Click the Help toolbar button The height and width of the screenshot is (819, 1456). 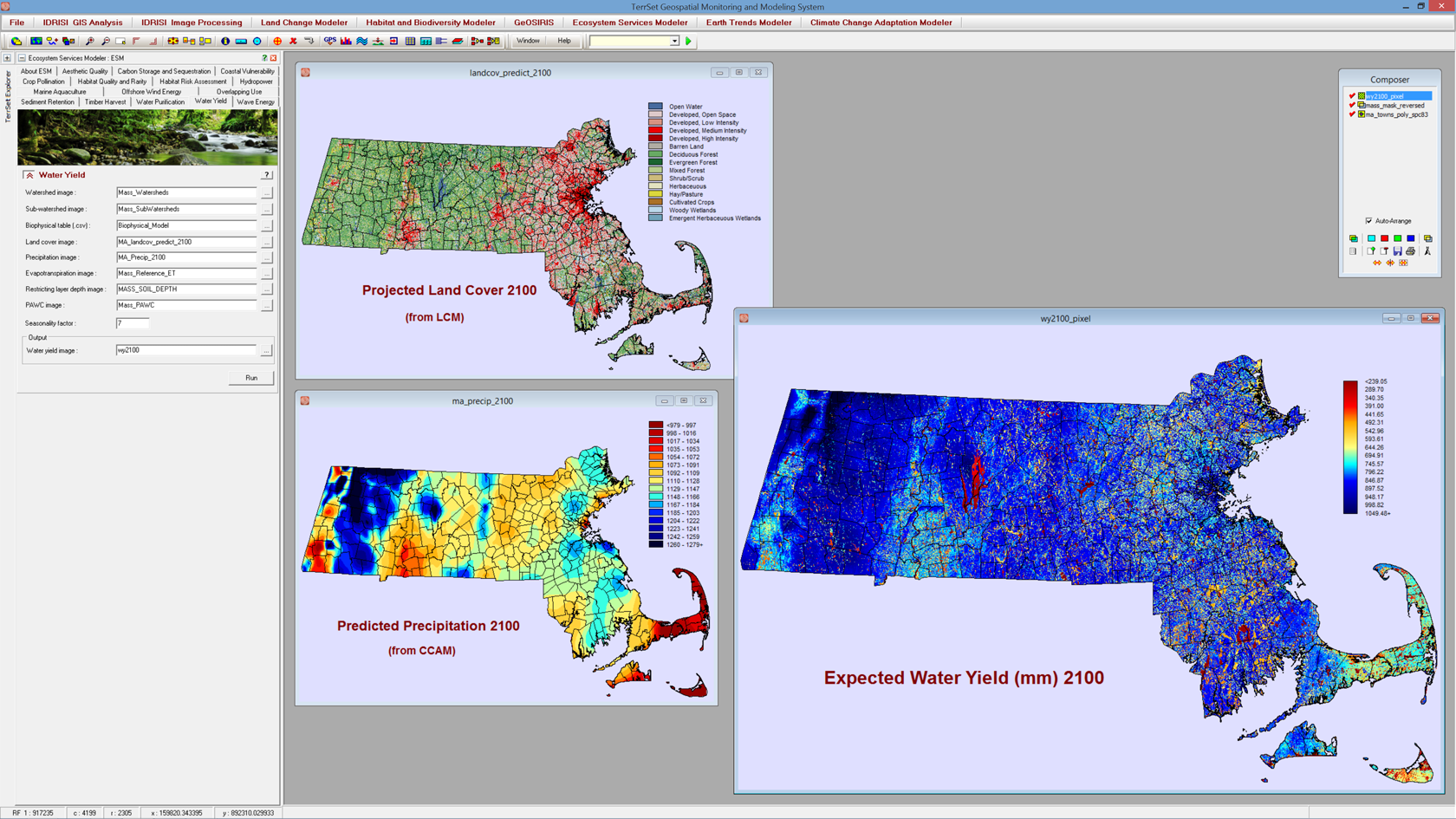564,41
